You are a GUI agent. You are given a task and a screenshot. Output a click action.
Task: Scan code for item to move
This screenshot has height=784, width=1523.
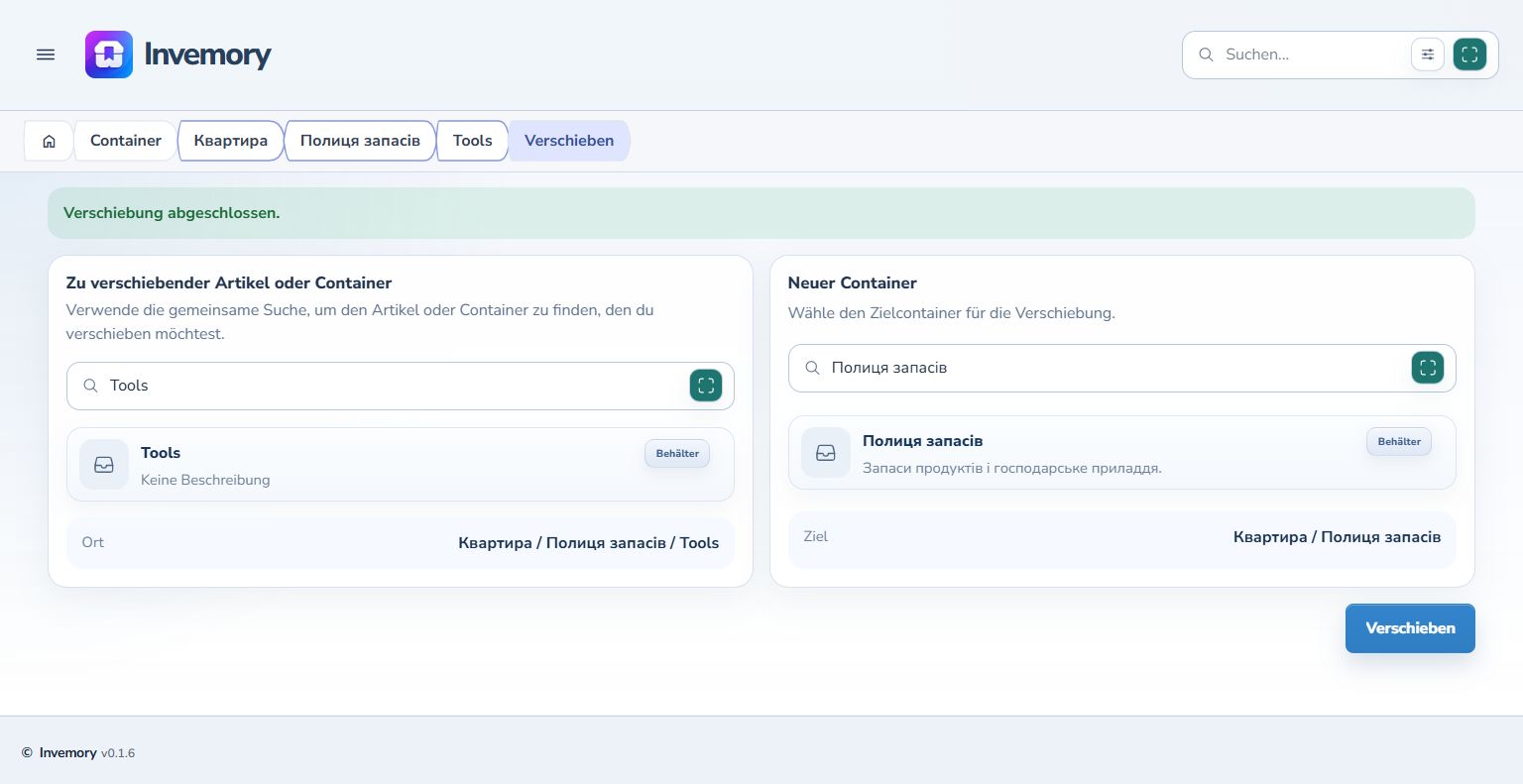pyautogui.click(x=706, y=386)
